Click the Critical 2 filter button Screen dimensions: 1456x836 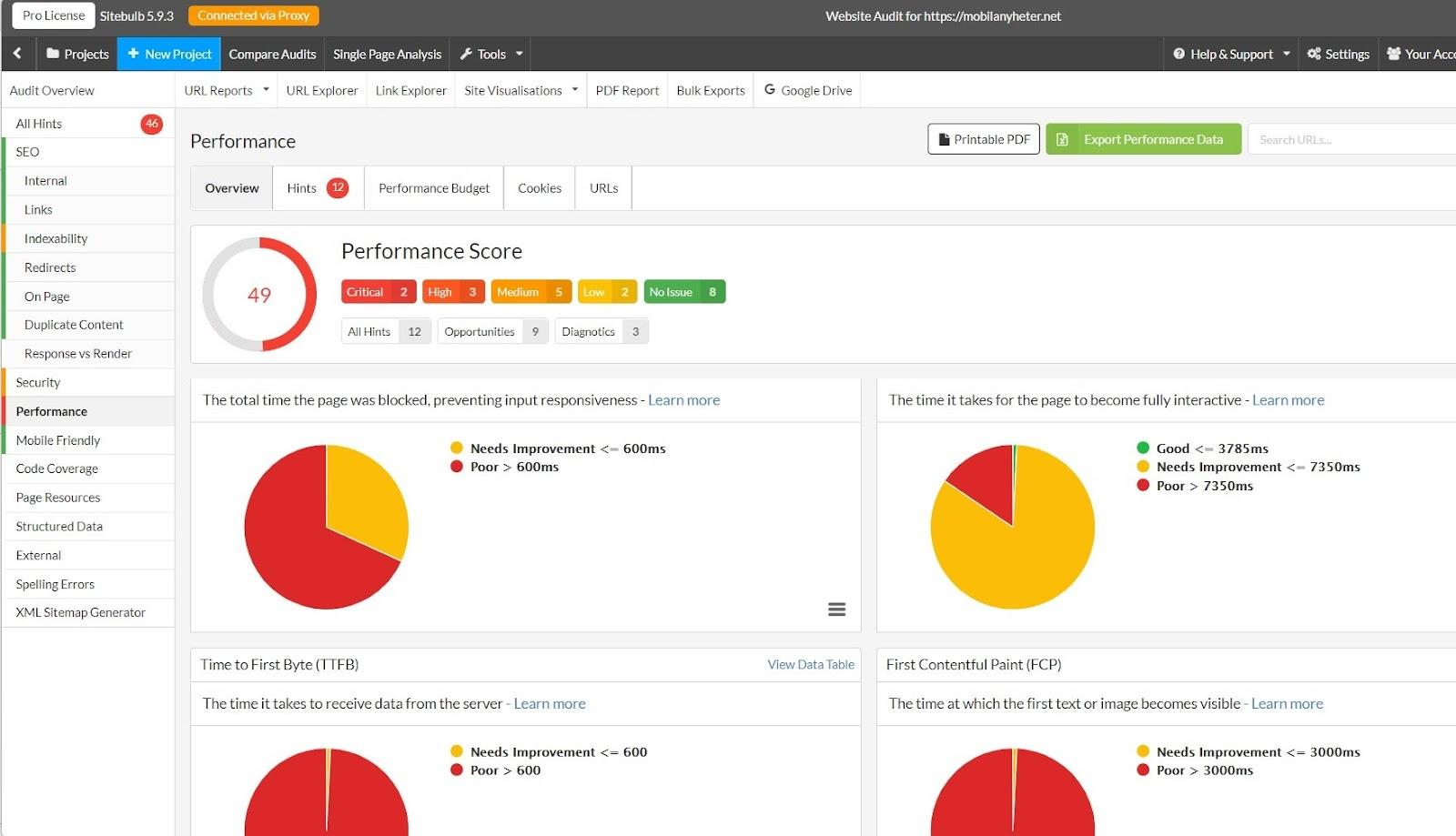click(379, 292)
